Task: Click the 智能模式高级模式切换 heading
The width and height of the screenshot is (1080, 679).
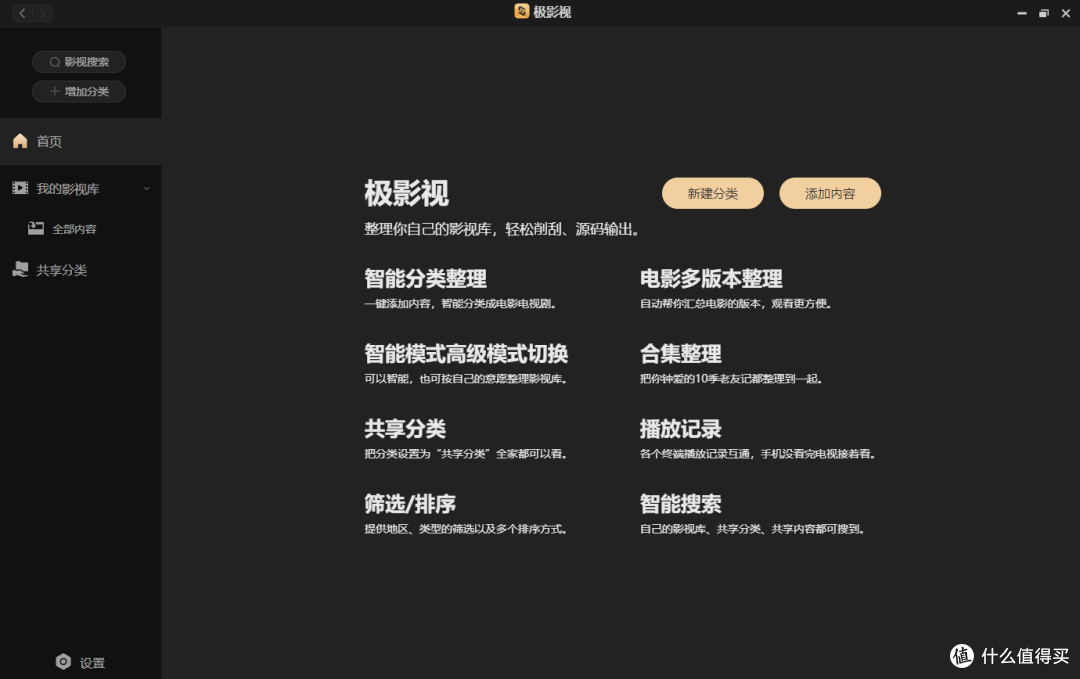Action: (466, 354)
